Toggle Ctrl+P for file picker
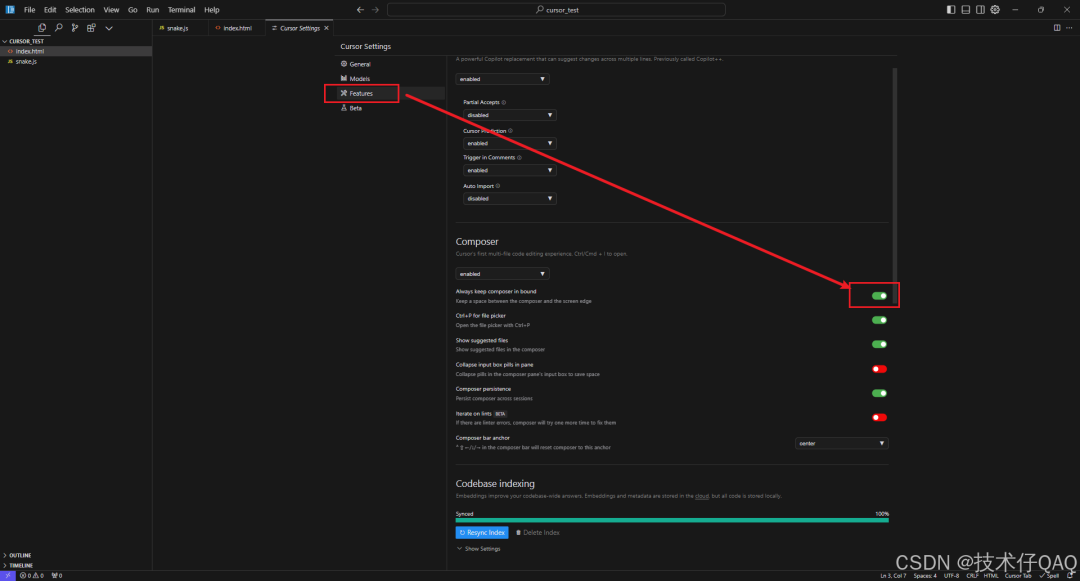Screen dimensions: 1080x581 click(x=880, y=320)
